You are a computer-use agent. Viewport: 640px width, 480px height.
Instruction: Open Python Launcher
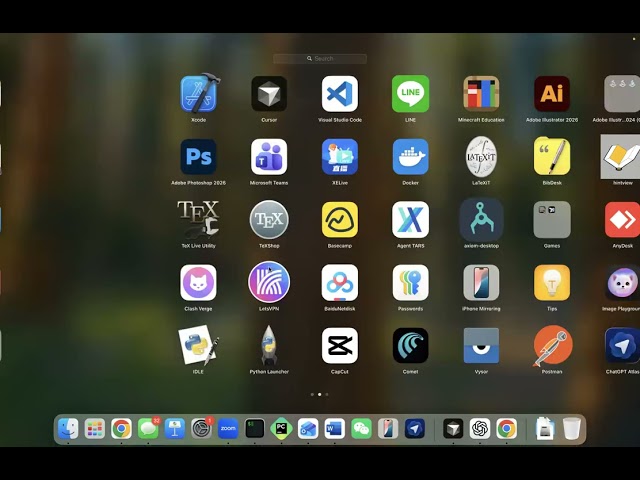pos(269,345)
